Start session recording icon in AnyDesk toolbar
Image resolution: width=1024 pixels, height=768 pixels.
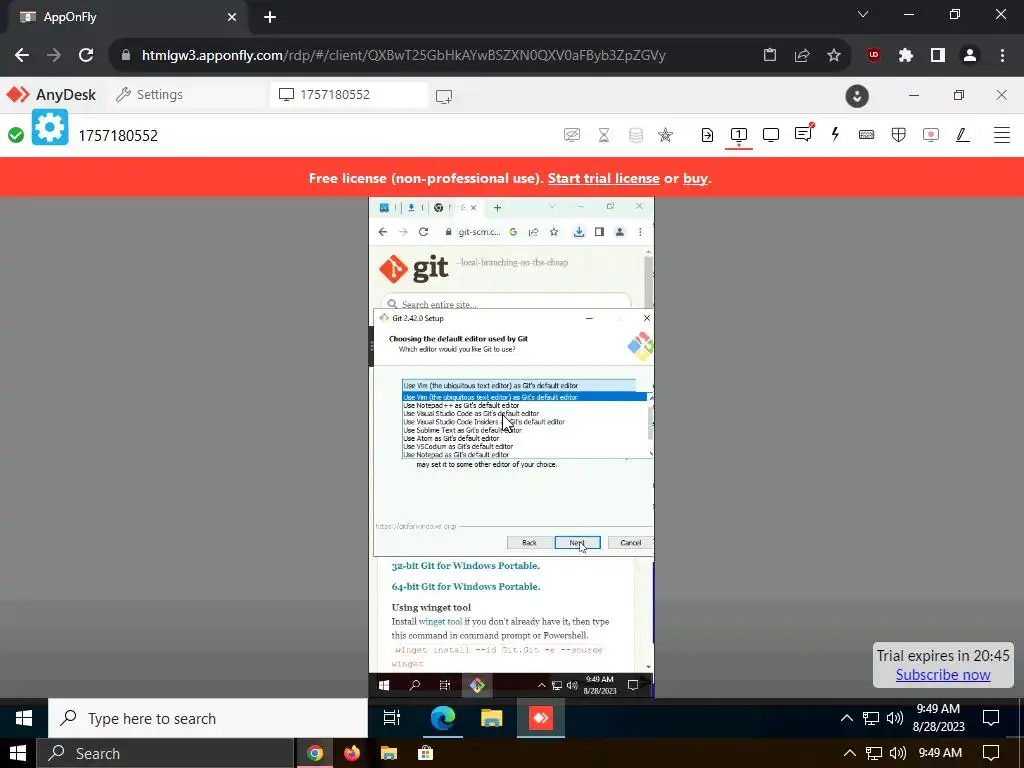coord(931,135)
